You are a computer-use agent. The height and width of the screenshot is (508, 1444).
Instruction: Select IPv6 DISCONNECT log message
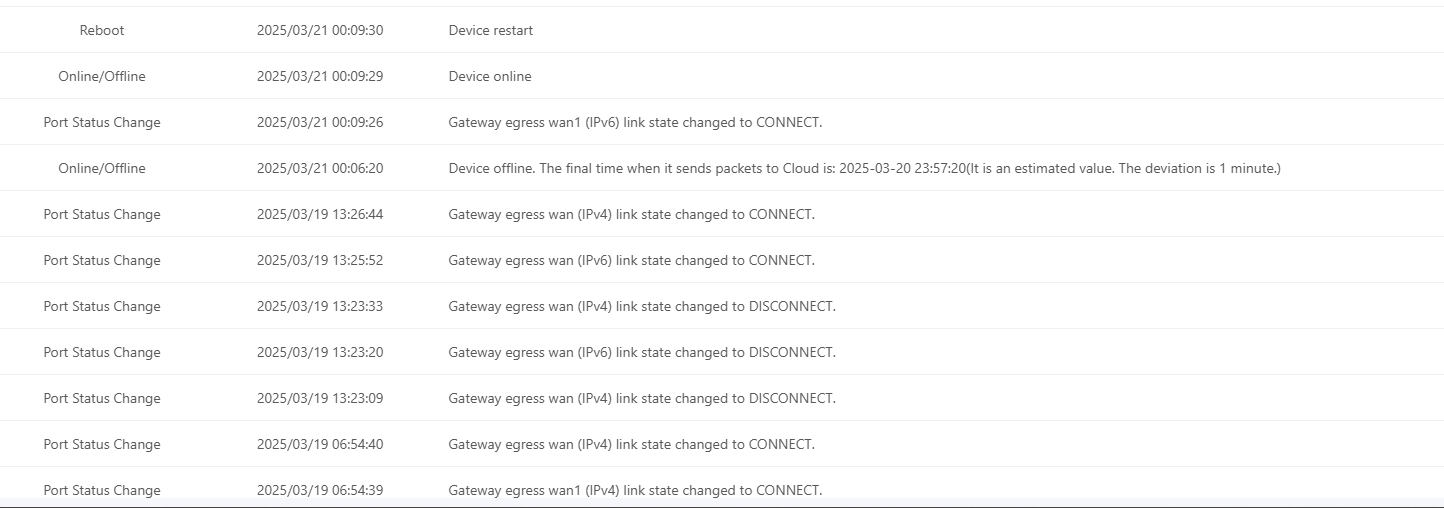[642, 352]
